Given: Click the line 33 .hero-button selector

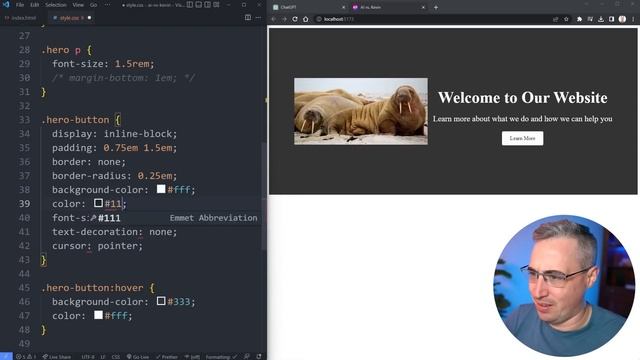Looking at the screenshot, I should point(76,120).
